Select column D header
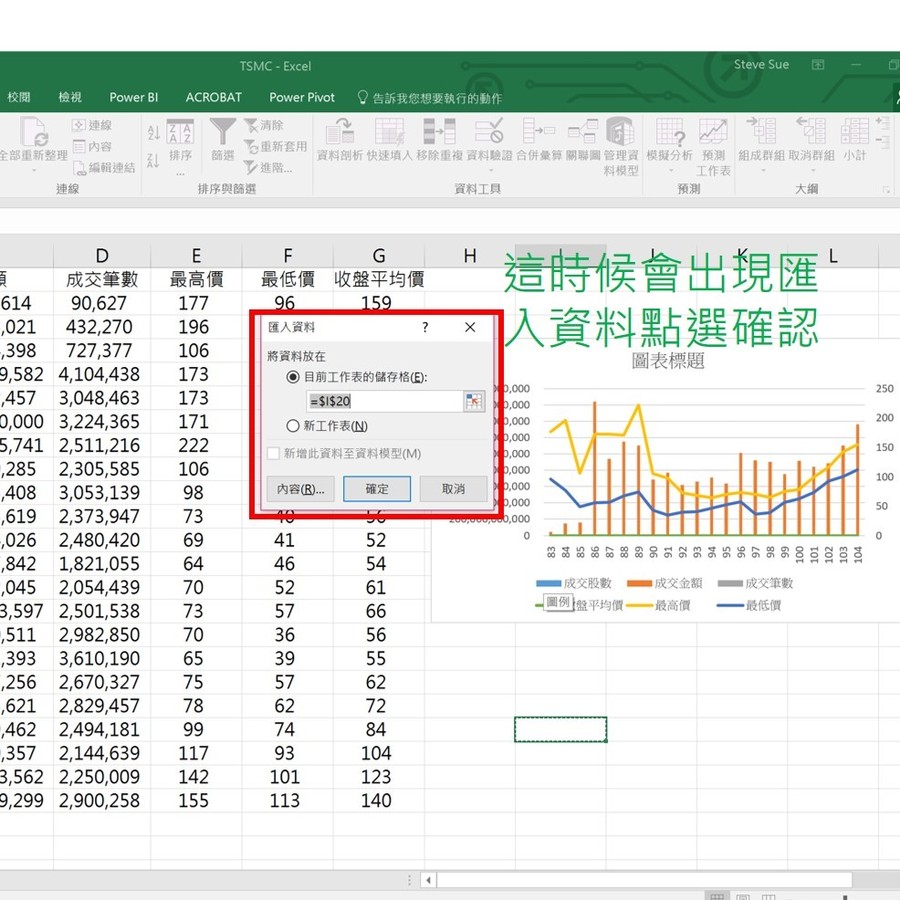 102,255
